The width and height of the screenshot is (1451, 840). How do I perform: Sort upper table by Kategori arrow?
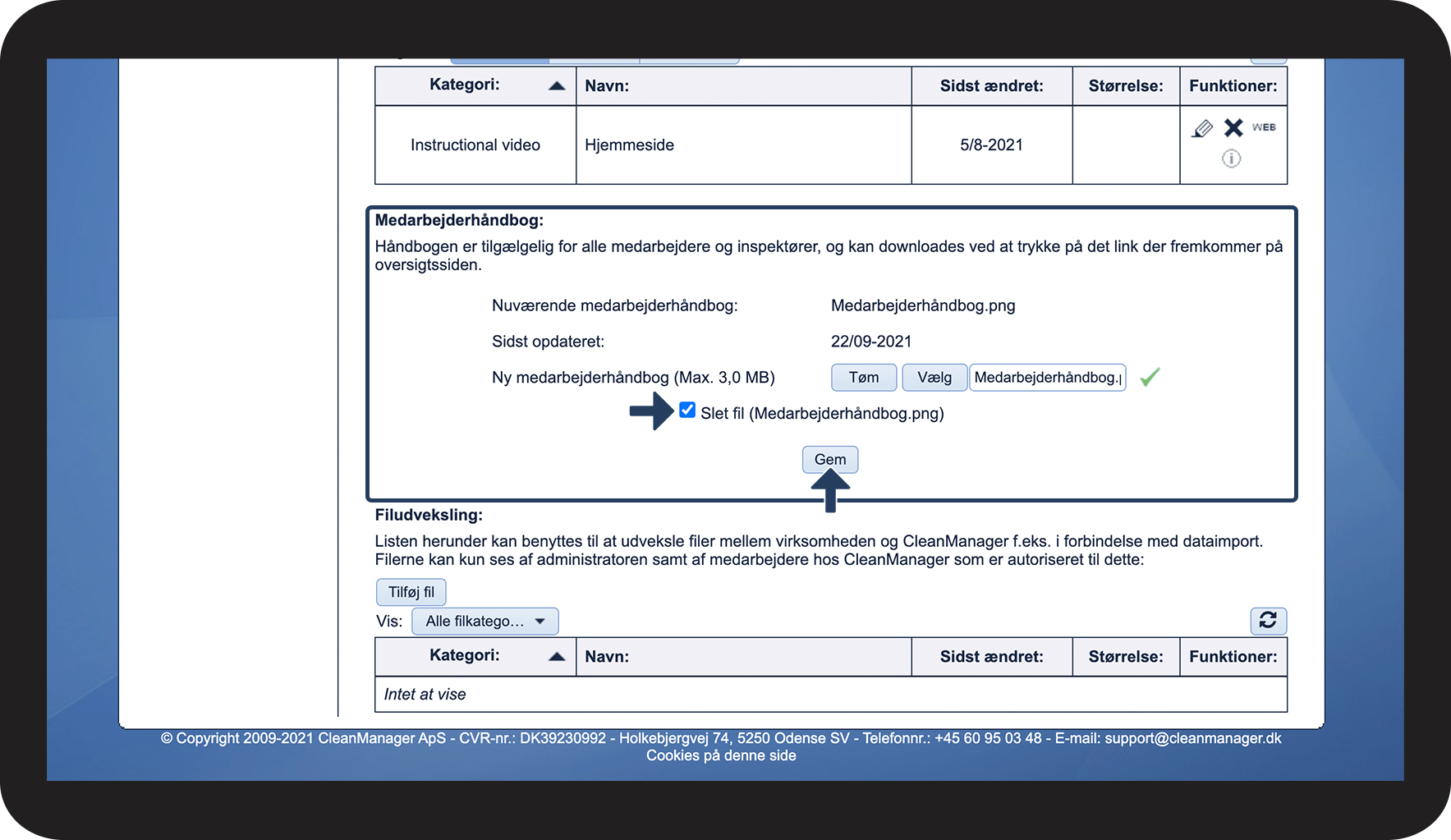tap(557, 85)
